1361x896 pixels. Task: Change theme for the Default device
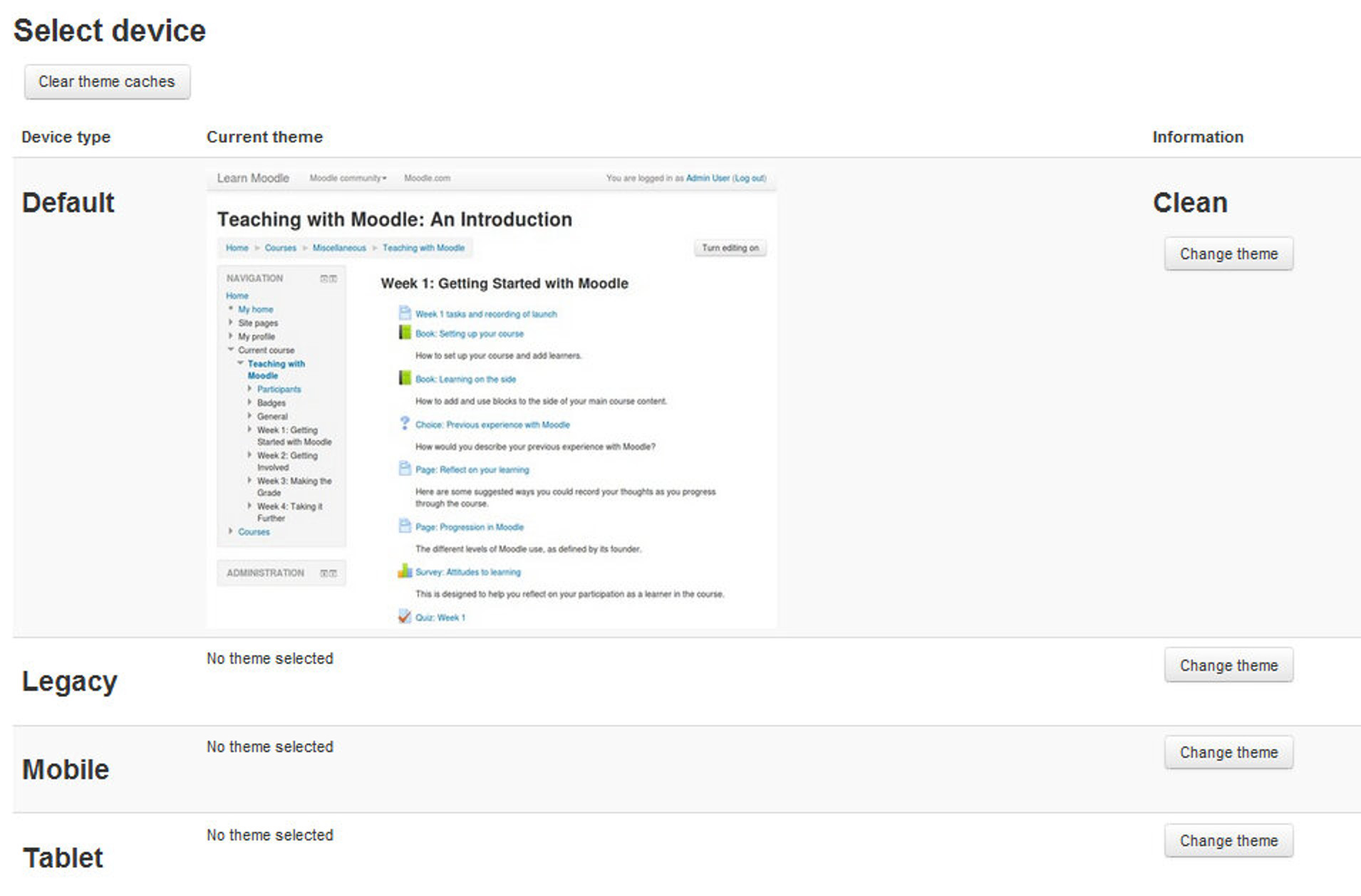(x=1228, y=254)
